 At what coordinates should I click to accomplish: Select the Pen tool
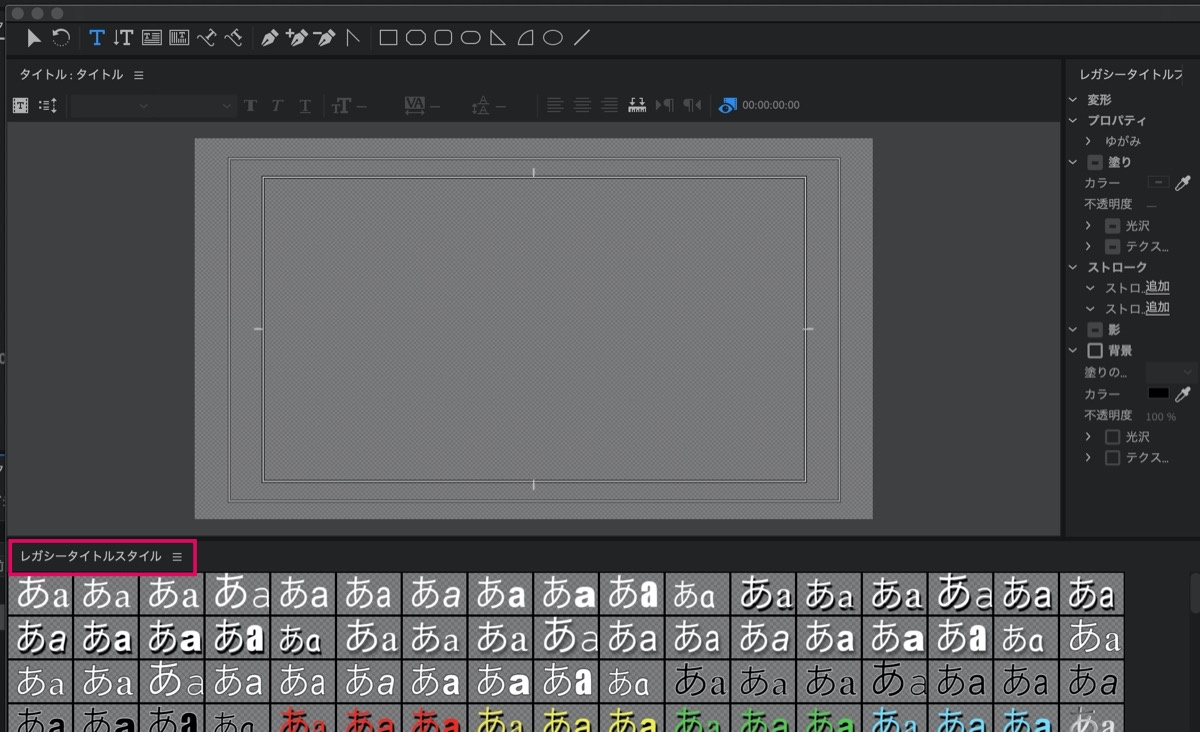269,38
